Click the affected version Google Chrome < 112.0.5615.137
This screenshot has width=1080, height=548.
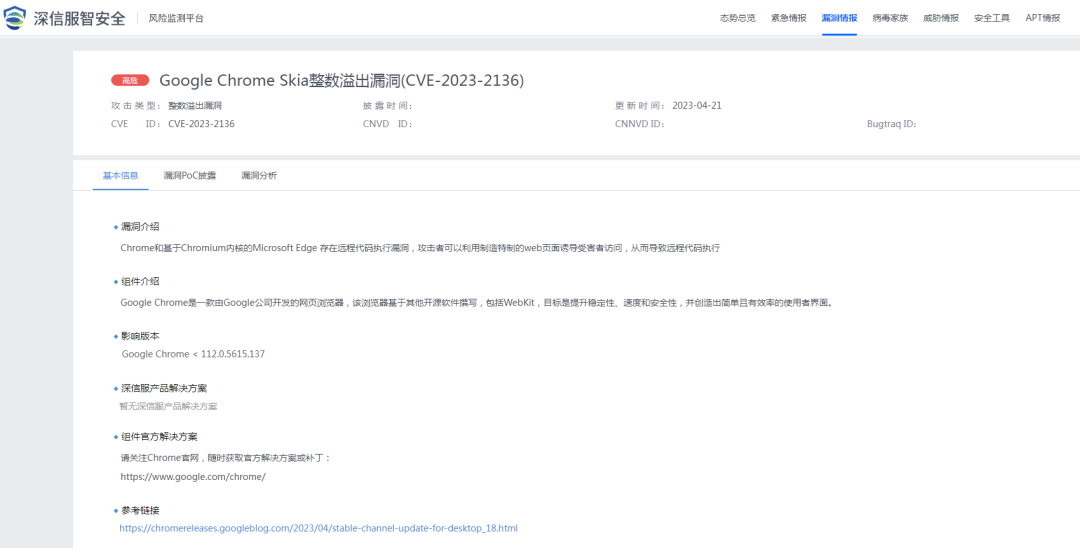pyautogui.click(x=194, y=354)
